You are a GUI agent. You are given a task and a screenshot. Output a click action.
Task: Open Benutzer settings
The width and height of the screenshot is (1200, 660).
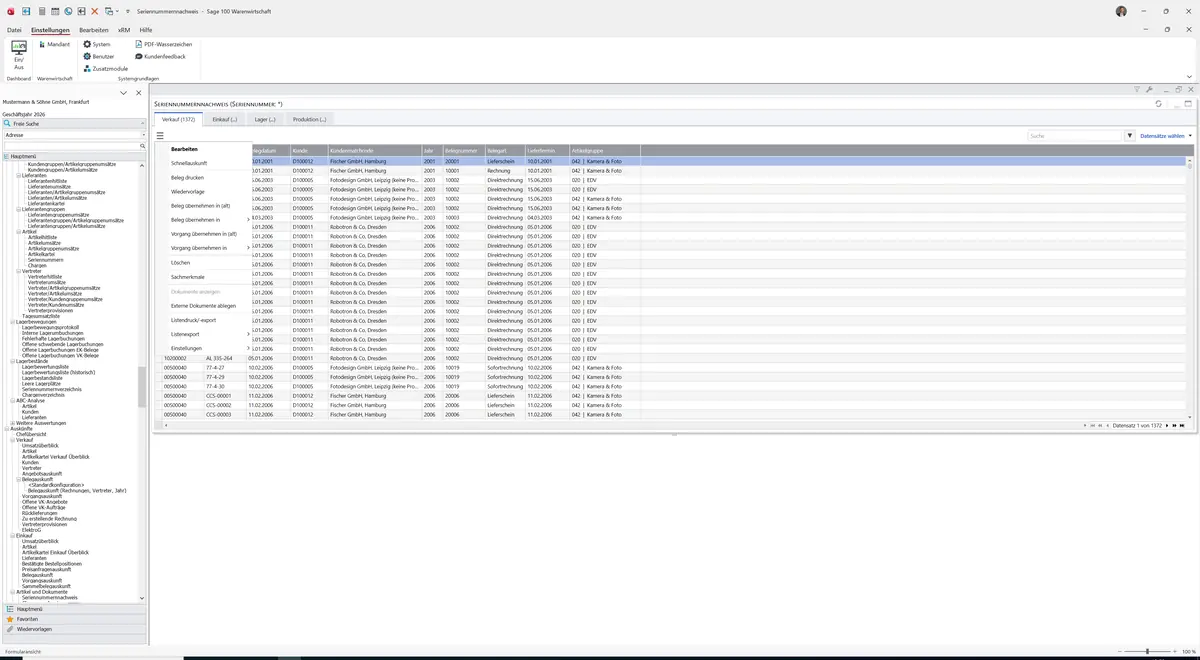(98, 57)
